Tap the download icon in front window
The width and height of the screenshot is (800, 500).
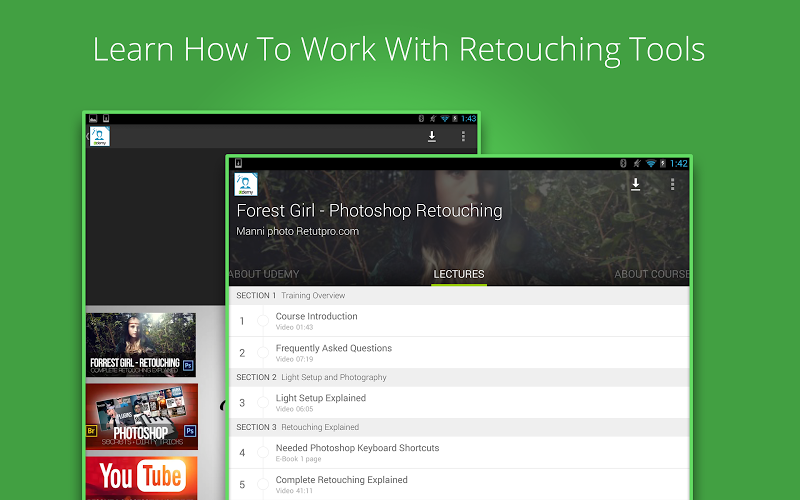pyautogui.click(x=635, y=184)
